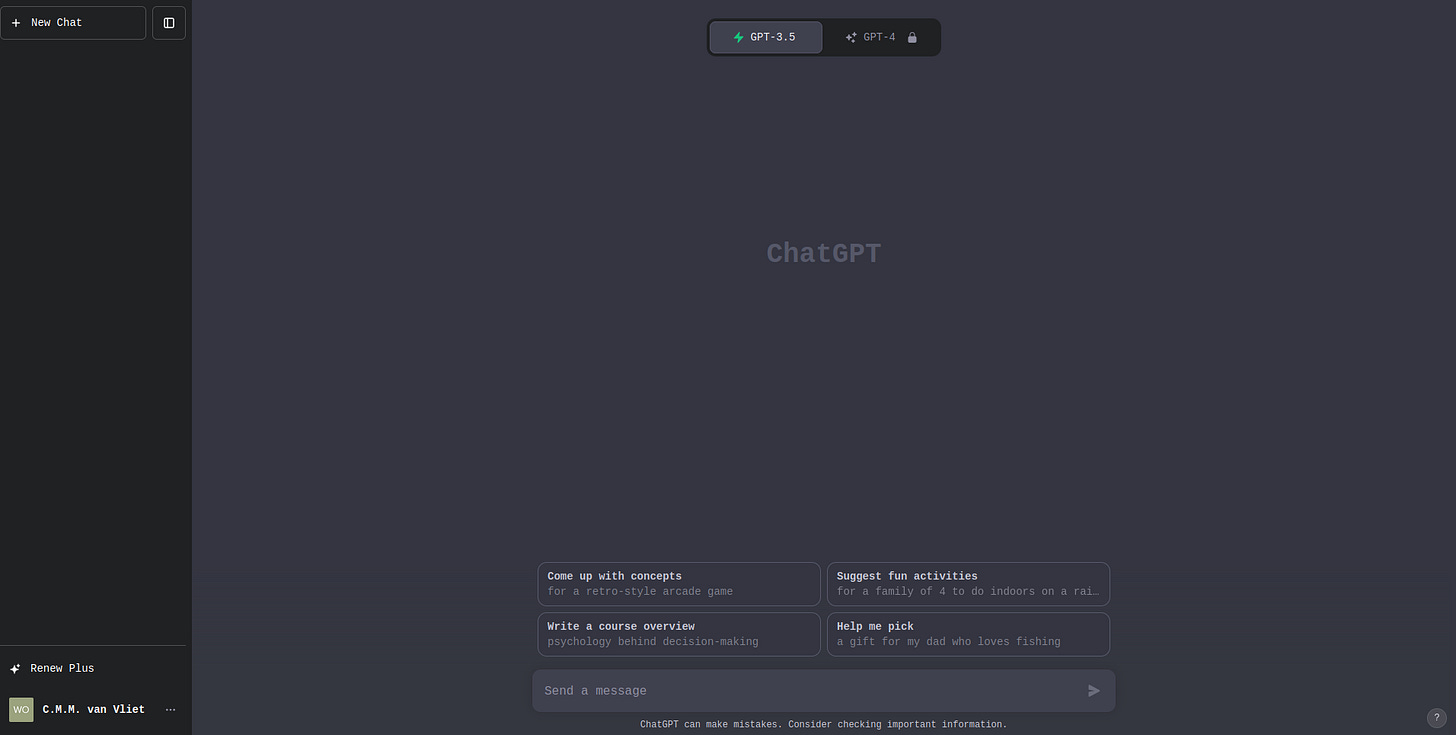This screenshot has height=735, width=1456.
Task: Click the 'ChatGPT can make mistakes' disclaimer text
Action: (823, 724)
